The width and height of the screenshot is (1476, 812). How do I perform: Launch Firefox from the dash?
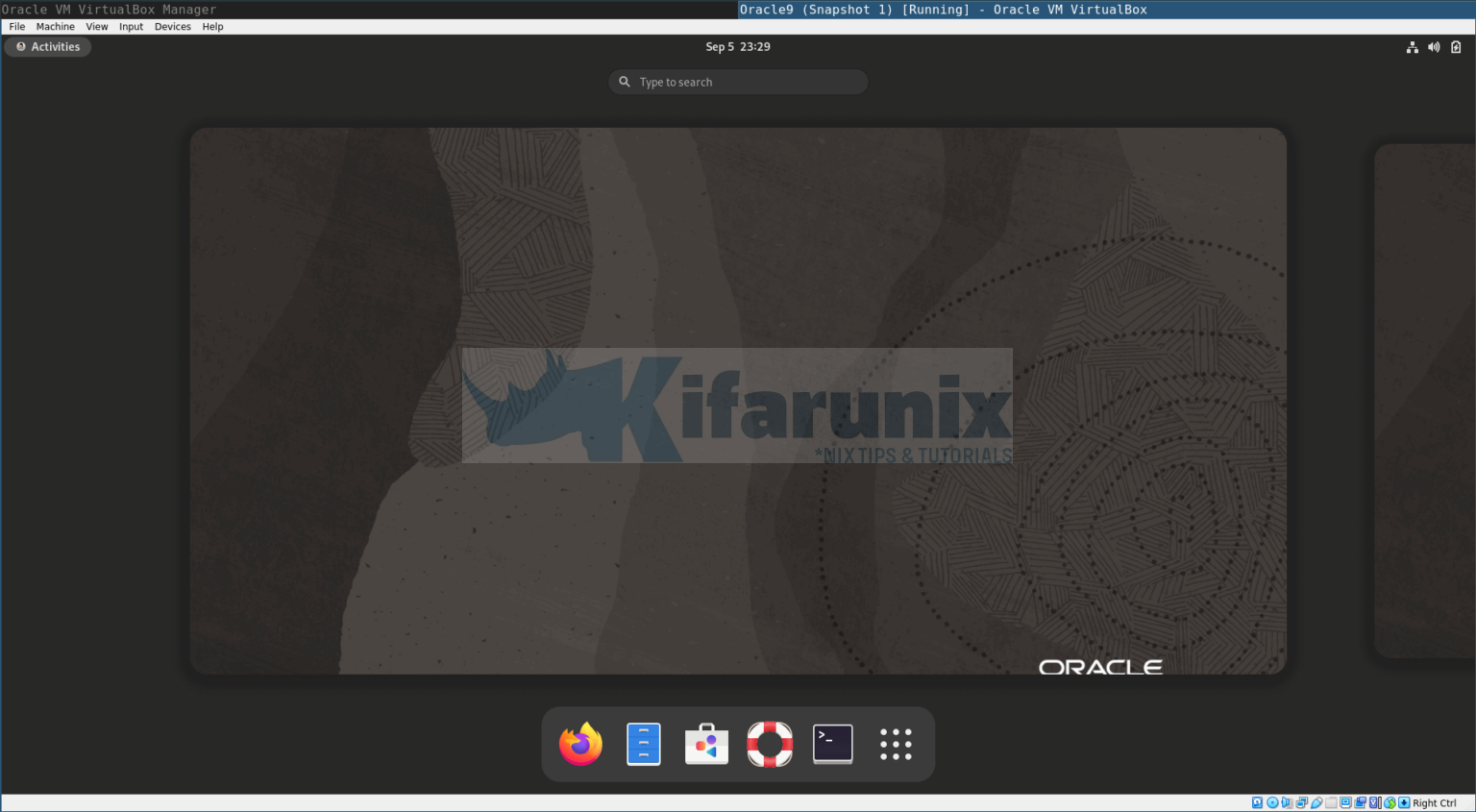[580, 745]
